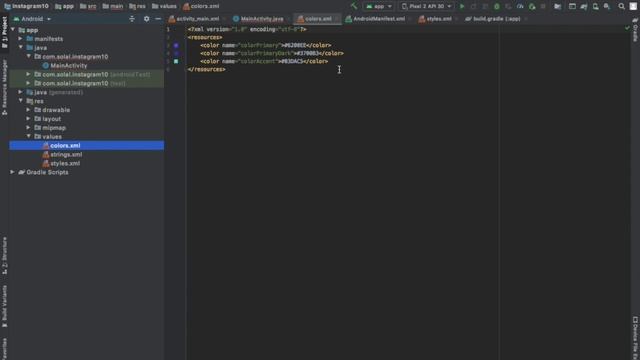Screen dimensions: 640x360
Task: Click the green inspection checkmark indicator
Action: point(627,28)
